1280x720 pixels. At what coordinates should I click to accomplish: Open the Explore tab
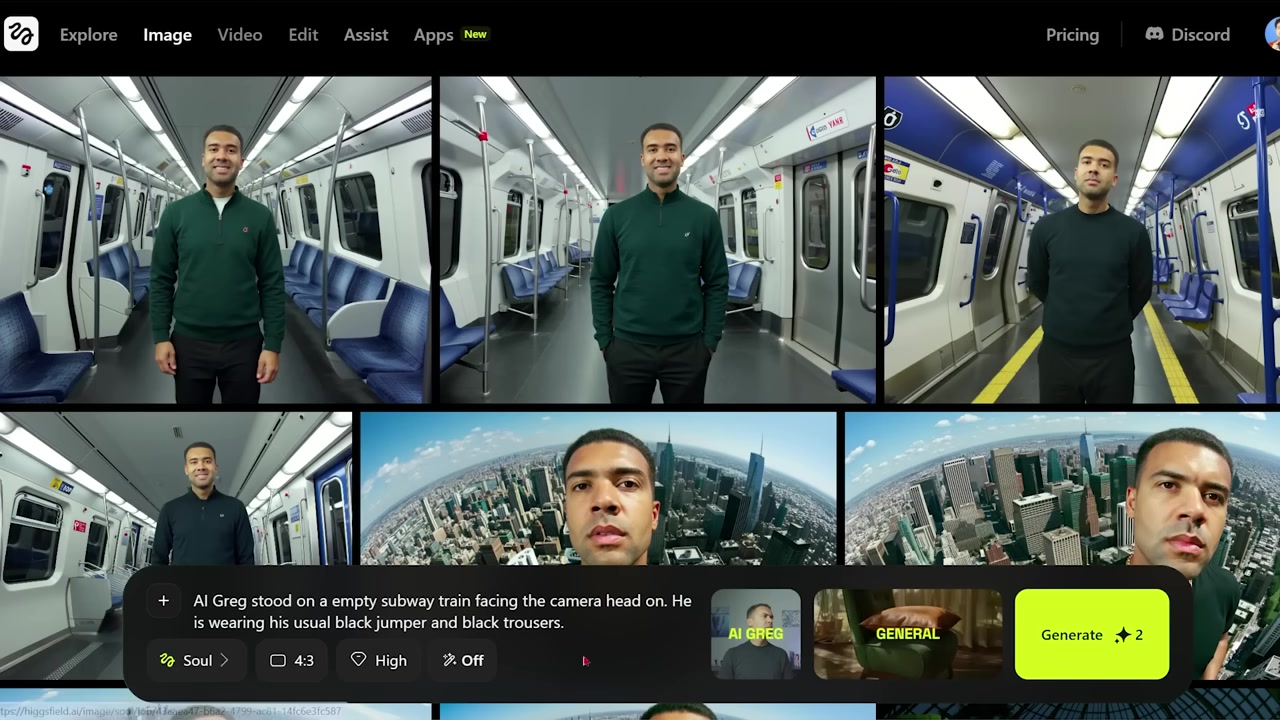point(88,34)
